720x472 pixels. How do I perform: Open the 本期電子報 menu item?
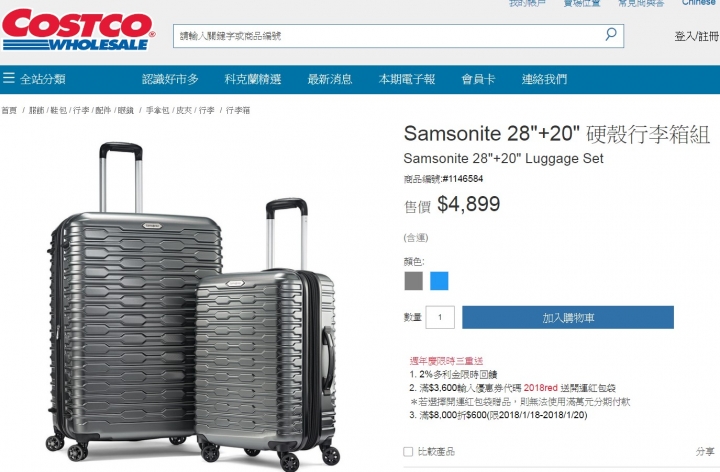407,79
